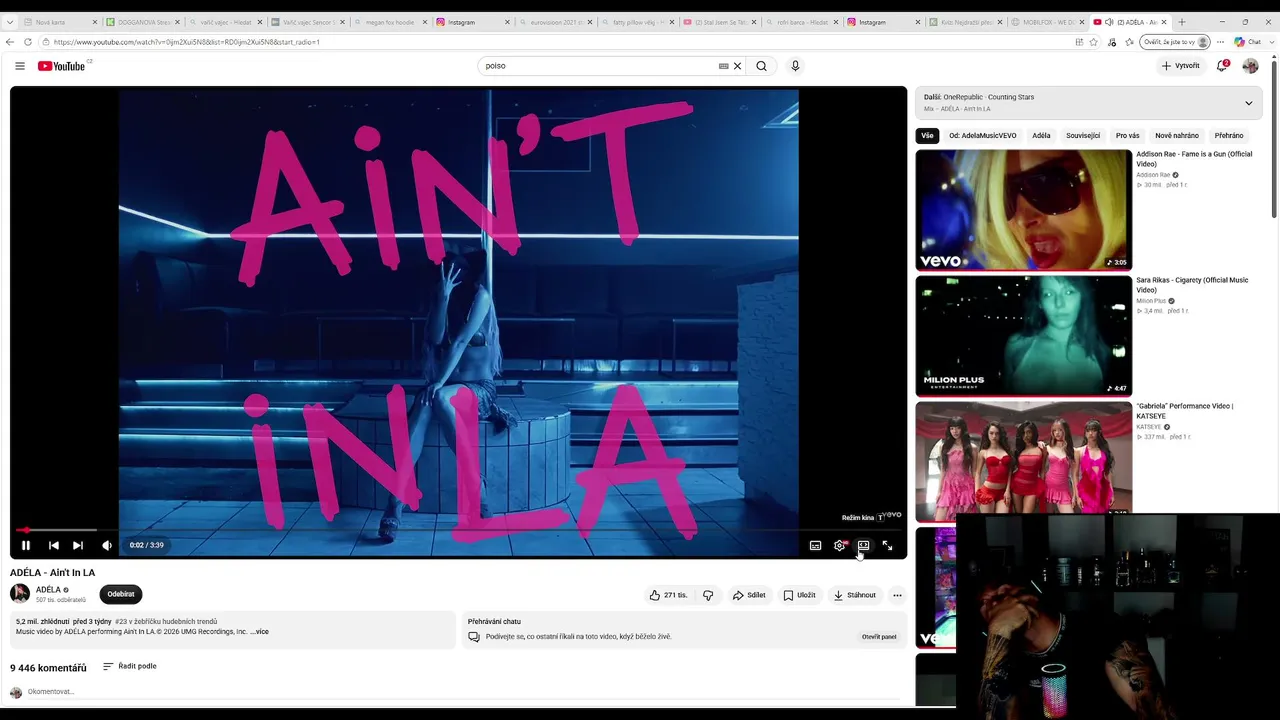
Task: Select the Adéla filter chip
Action: pos(1041,136)
